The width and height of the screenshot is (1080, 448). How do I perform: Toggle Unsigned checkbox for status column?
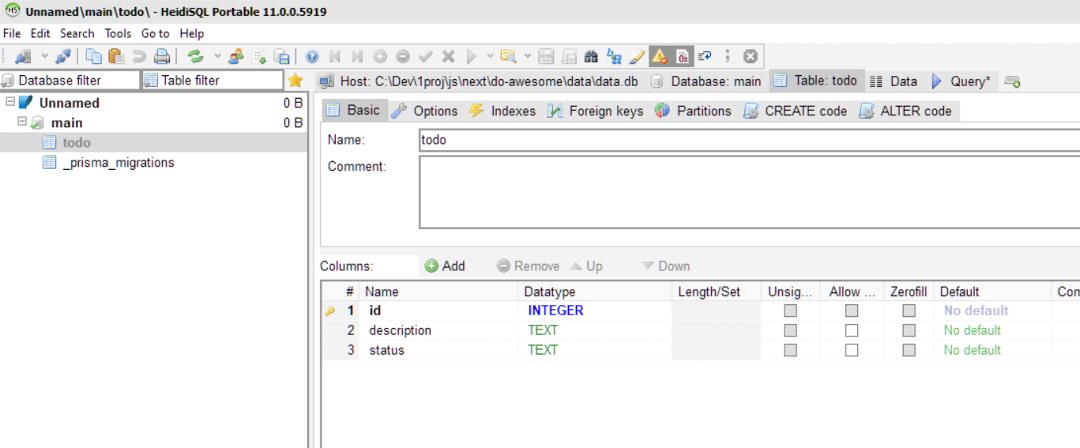coord(791,350)
